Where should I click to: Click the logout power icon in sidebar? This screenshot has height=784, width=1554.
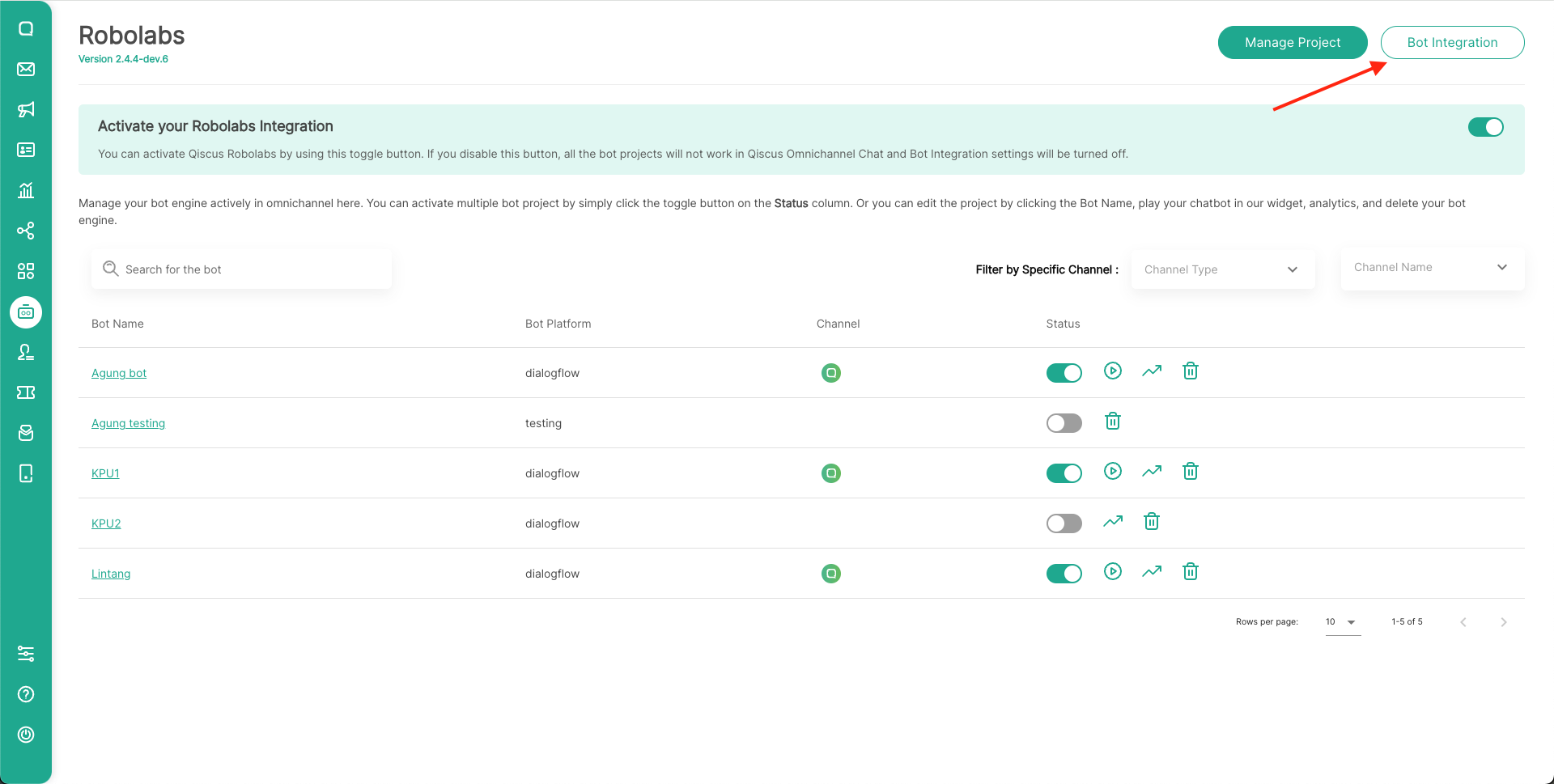[26, 735]
